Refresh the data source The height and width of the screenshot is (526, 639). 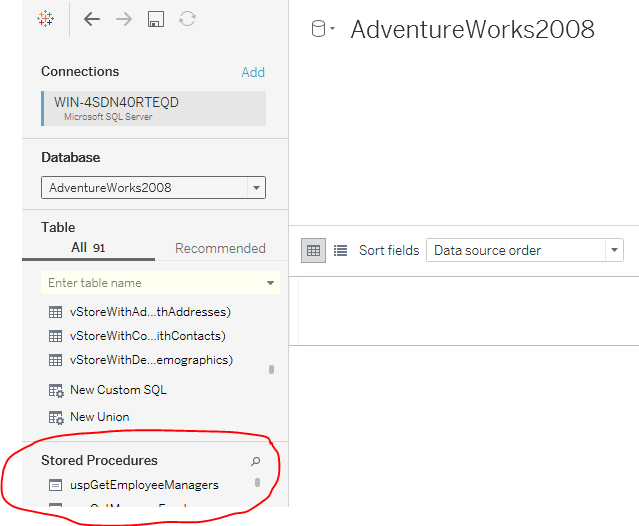click(x=187, y=19)
